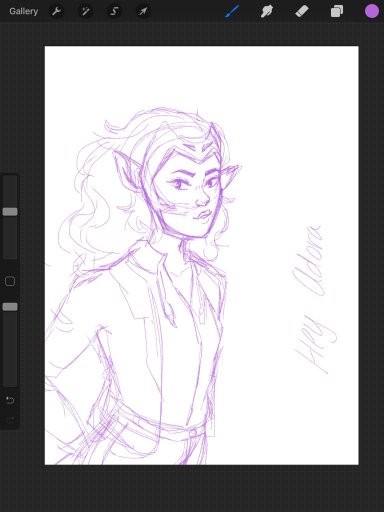The image size is (384, 512).
Task: Undo the last stroke
Action: tap(10, 400)
